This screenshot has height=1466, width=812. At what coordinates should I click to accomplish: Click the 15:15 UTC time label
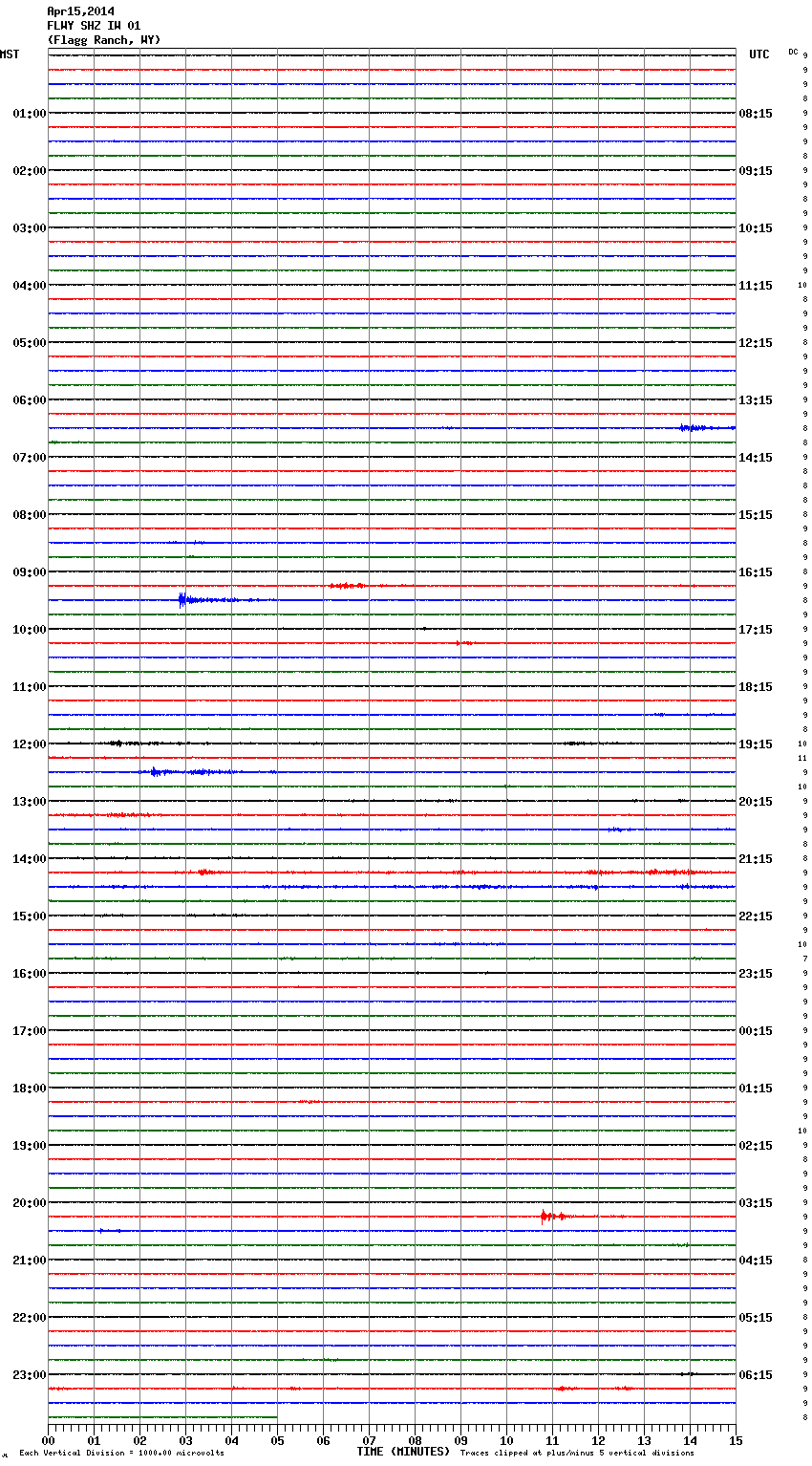(x=756, y=515)
